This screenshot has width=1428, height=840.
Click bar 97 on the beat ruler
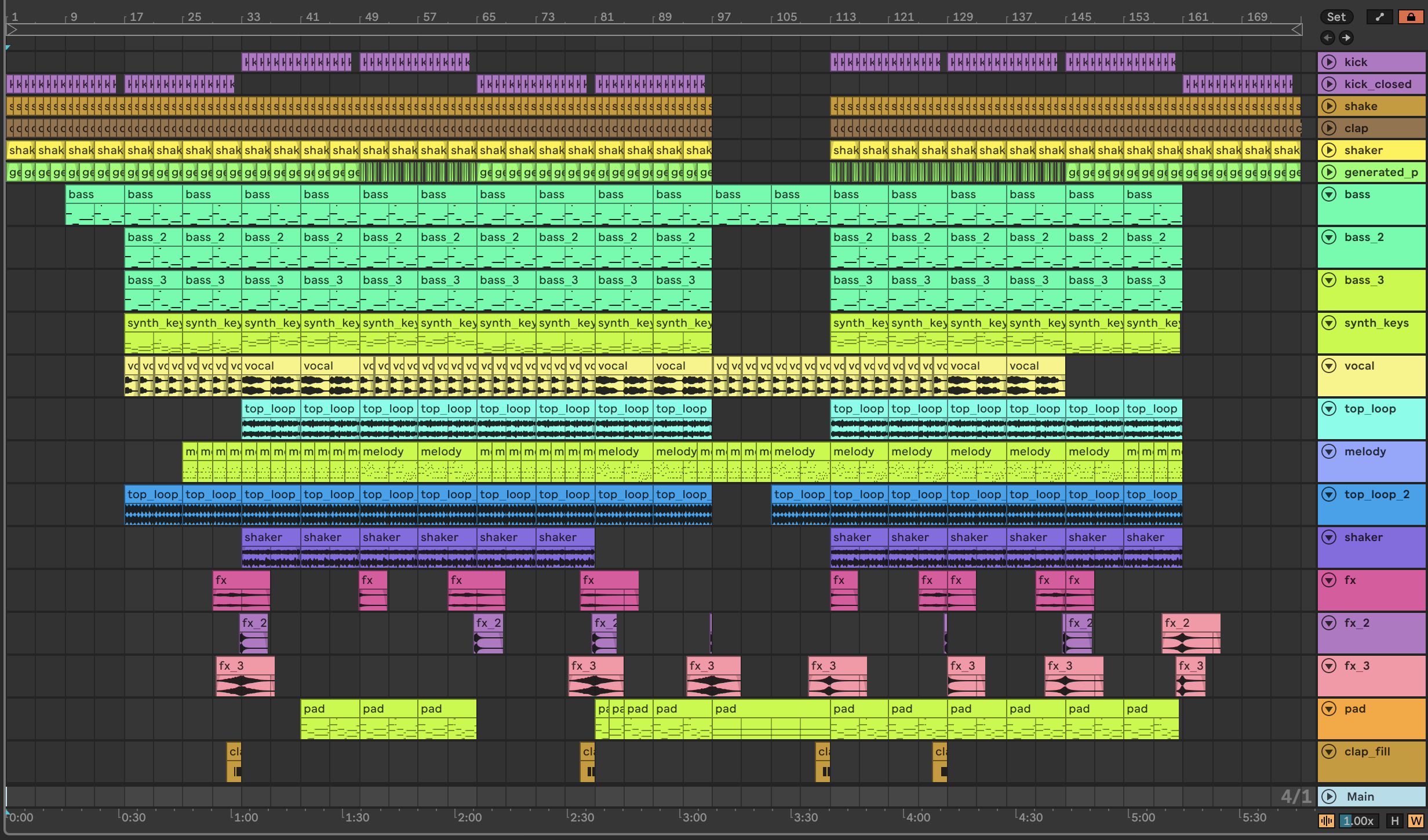tap(723, 17)
